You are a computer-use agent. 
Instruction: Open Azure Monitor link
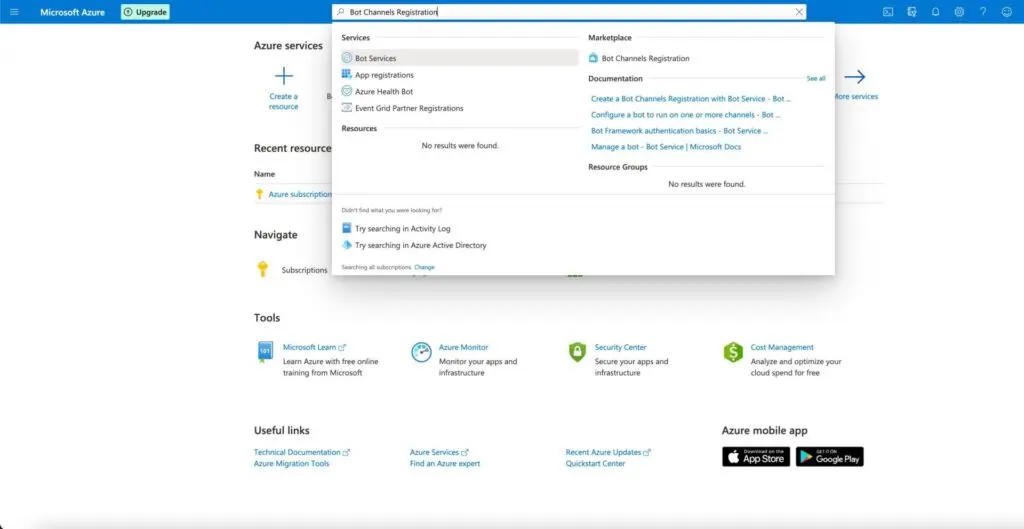click(x=463, y=347)
